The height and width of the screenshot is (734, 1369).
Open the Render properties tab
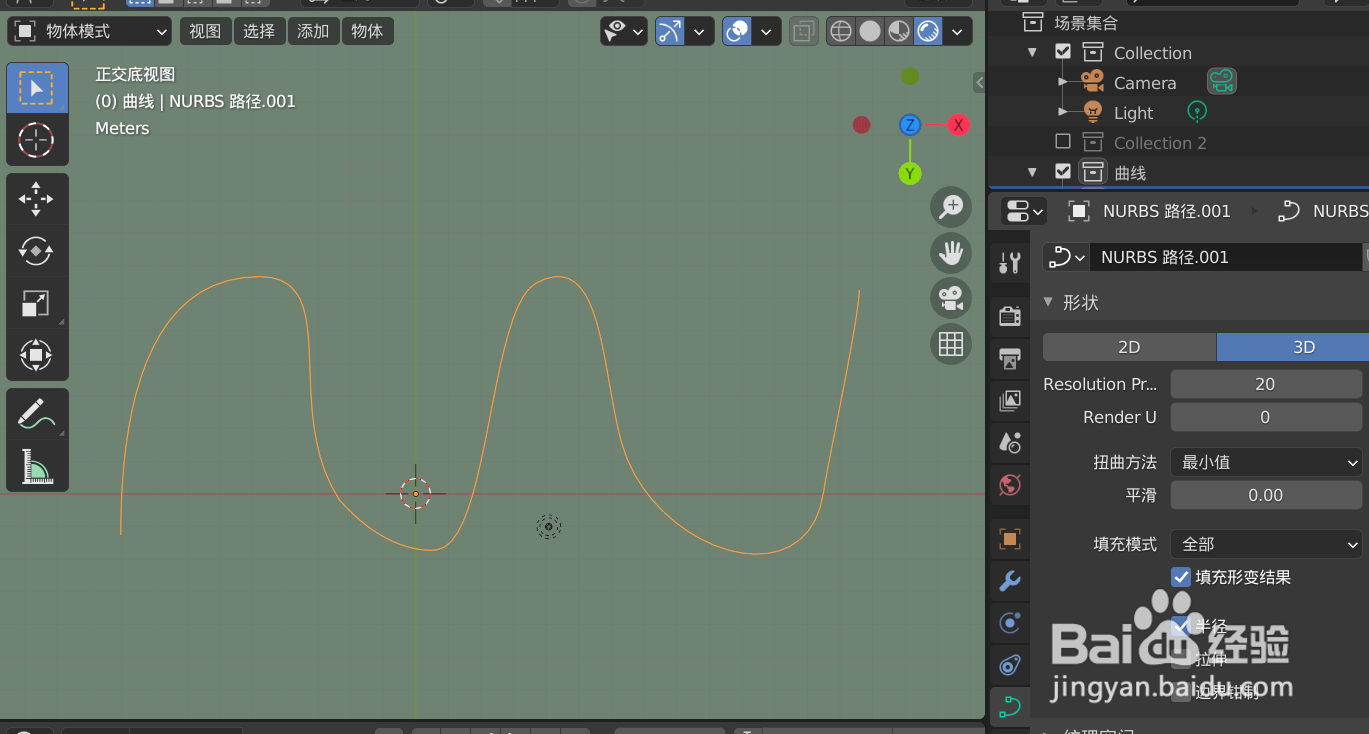[1009, 315]
